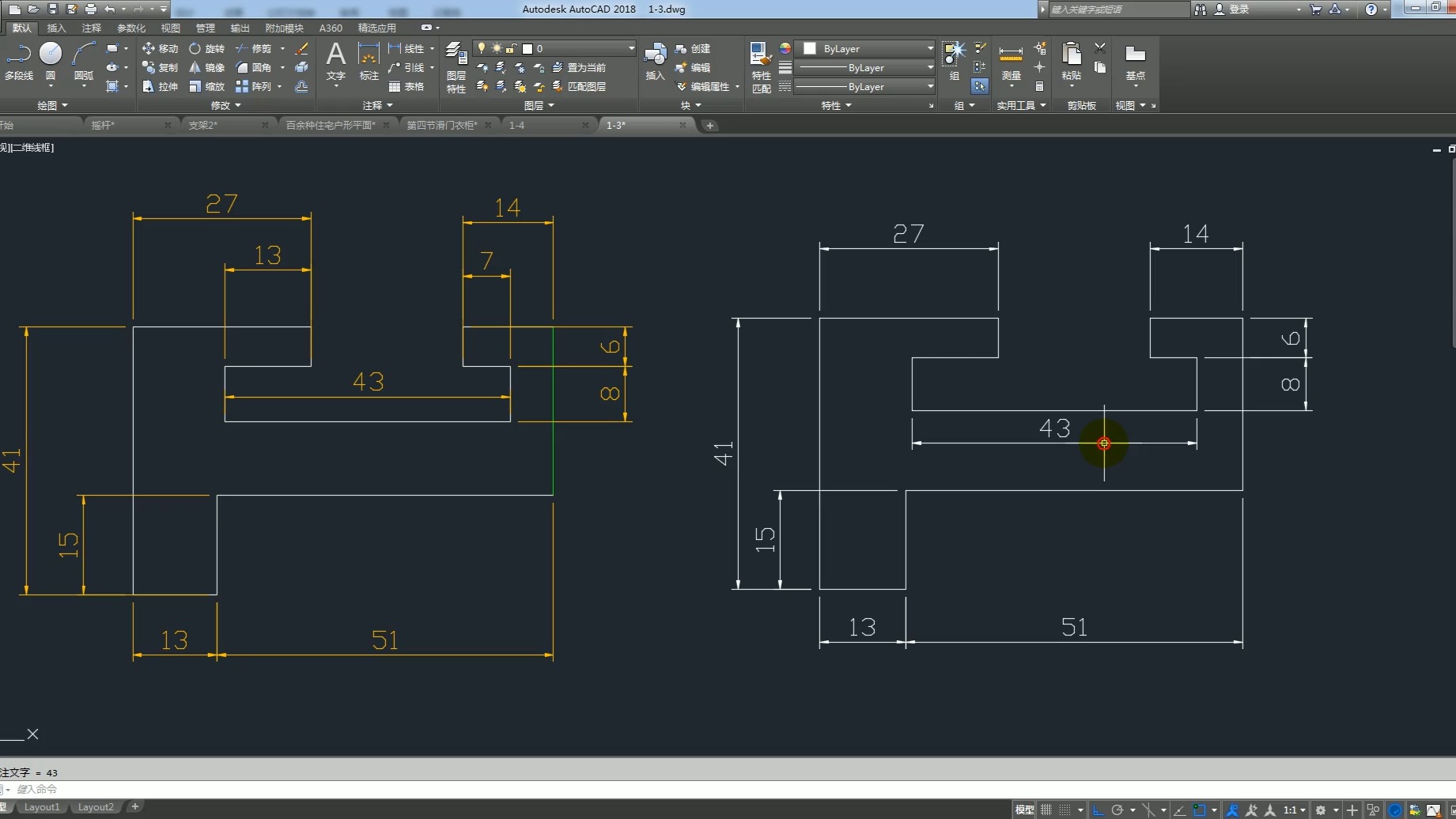Viewport: 1456px width, 819px height.
Task: Open Match Properties (特性匹配) tool
Action: [x=761, y=68]
